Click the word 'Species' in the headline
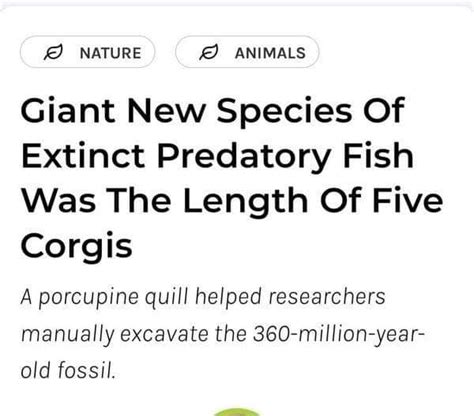This screenshot has height=416, width=474. coord(284,112)
